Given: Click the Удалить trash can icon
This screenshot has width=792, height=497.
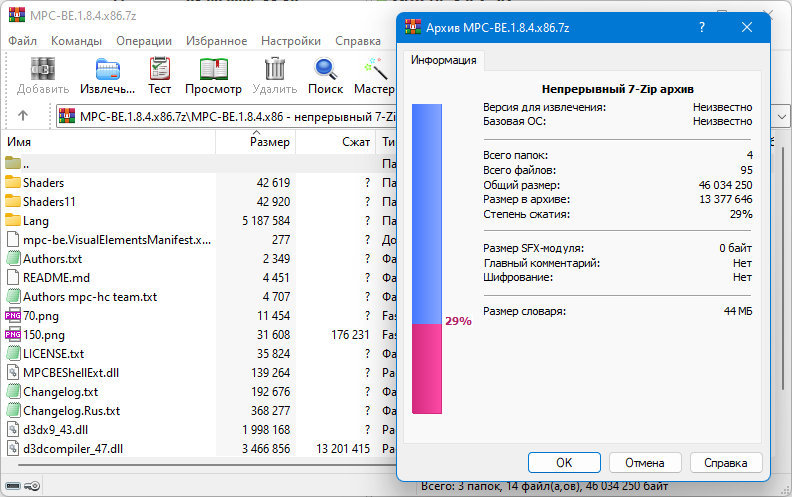Looking at the screenshot, I should point(275,69).
